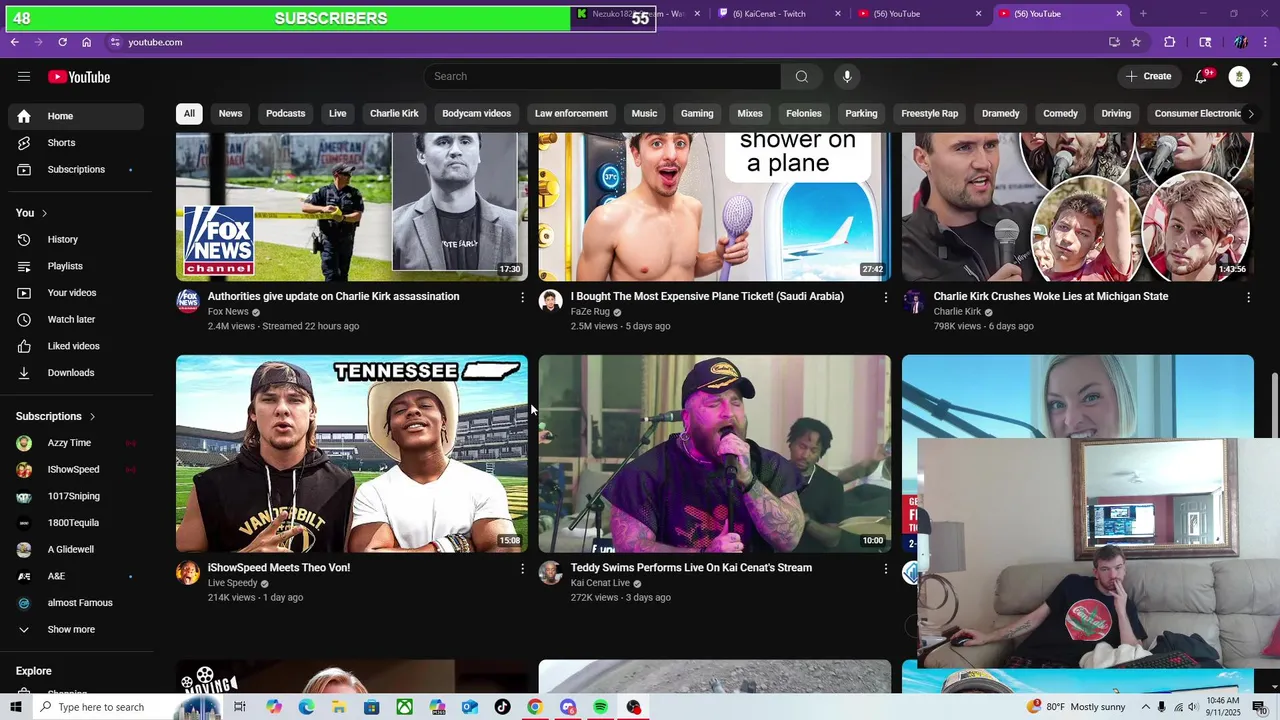Open Spotify from the taskbar
Viewport: 1280px width, 720px height.
click(x=600, y=707)
